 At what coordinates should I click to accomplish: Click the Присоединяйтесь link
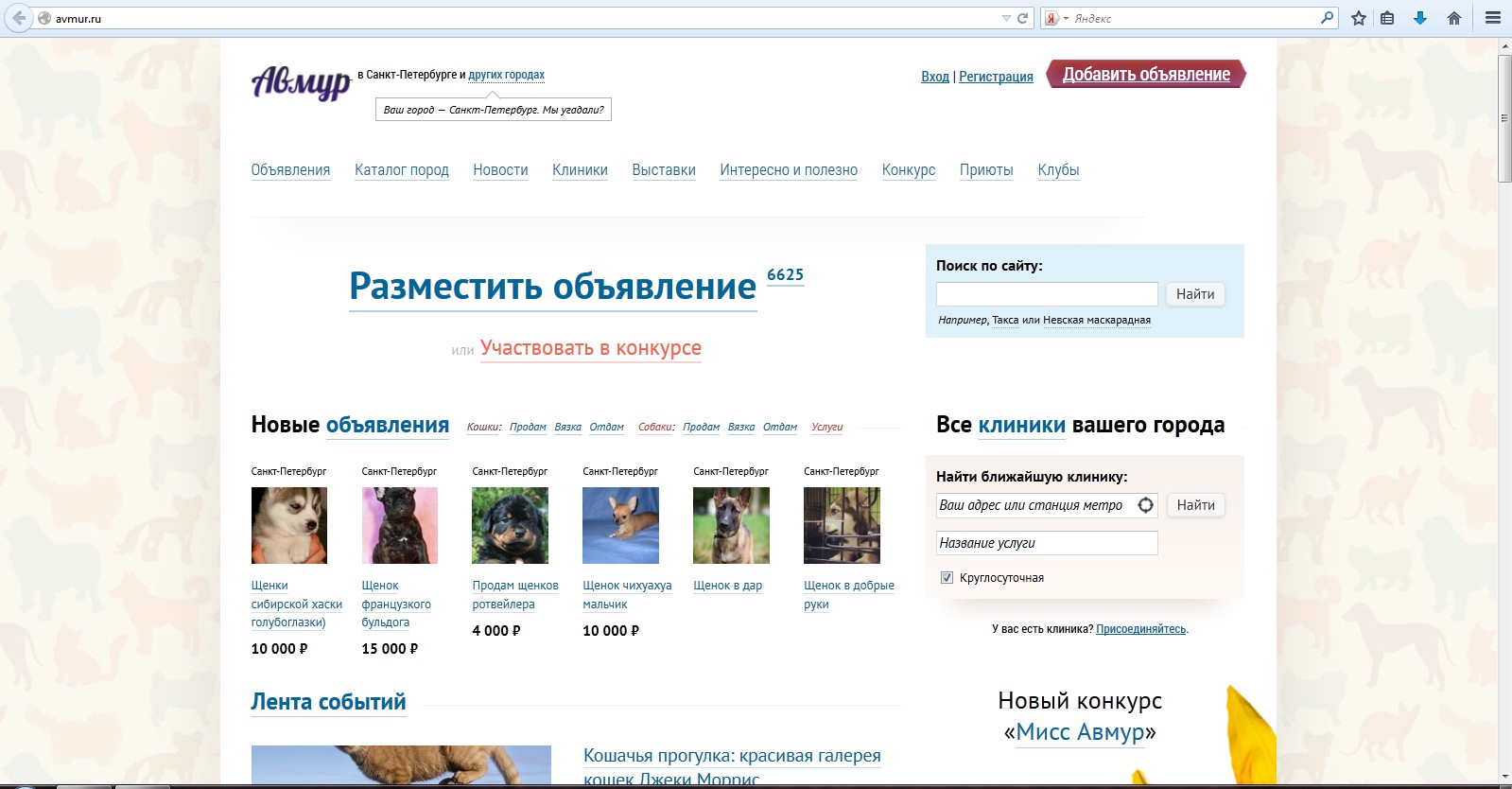coord(1141,629)
